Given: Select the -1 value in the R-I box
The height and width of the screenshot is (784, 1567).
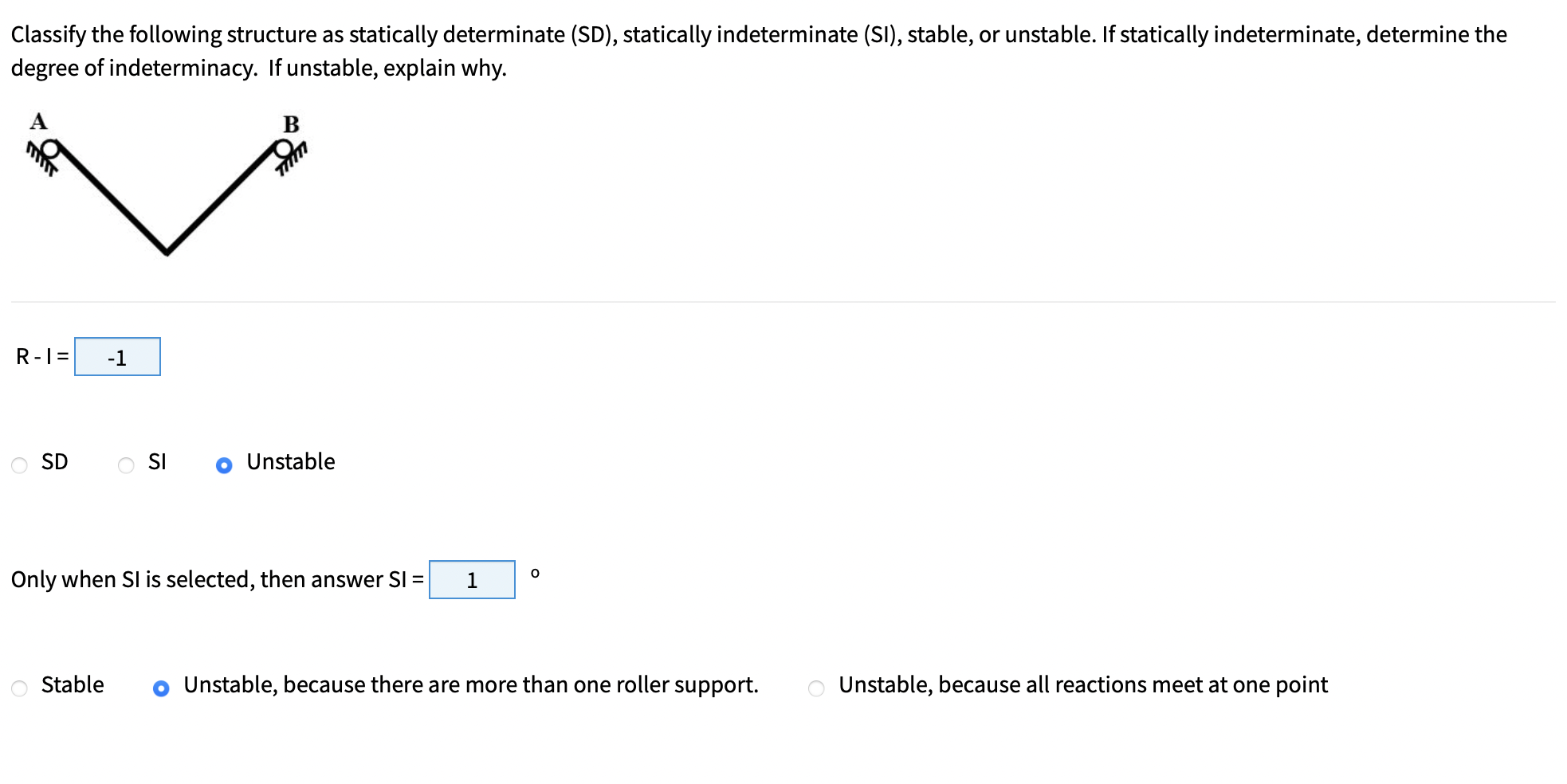Looking at the screenshot, I should pyautogui.click(x=117, y=357).
